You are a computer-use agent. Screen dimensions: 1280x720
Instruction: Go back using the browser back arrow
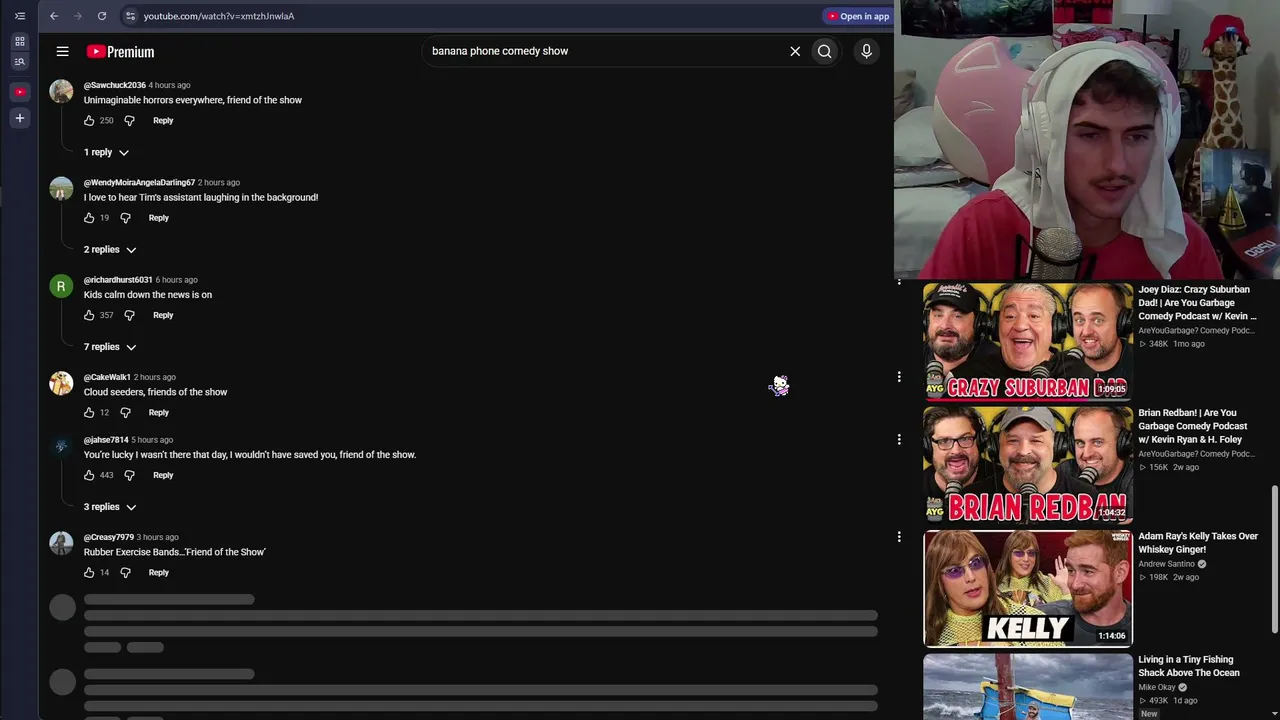(54, 16)
